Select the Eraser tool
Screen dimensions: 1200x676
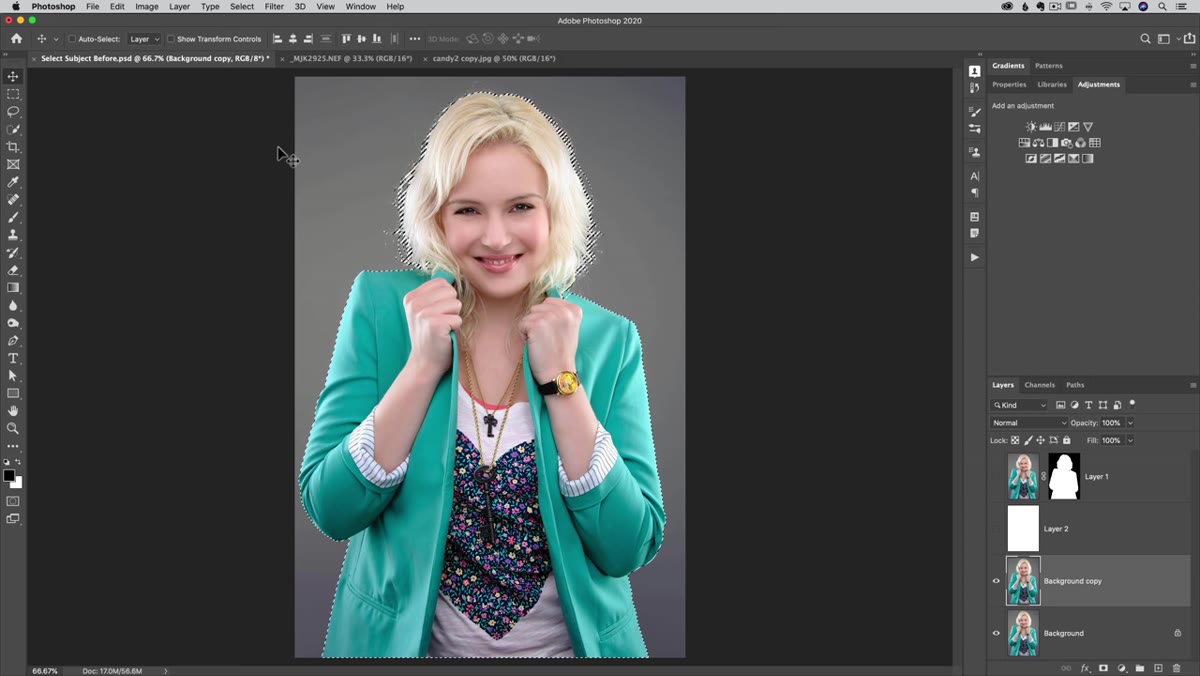coord(13,270)
